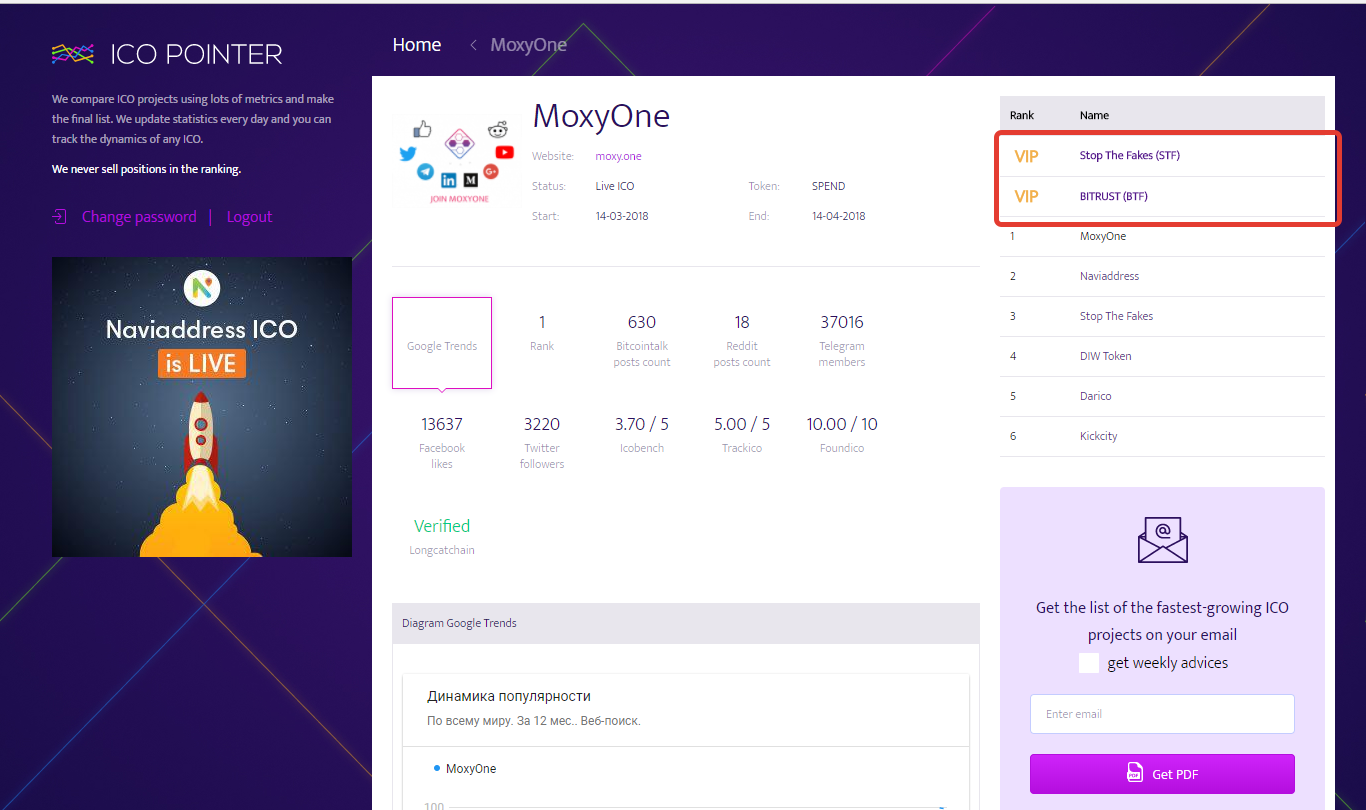
Task: Click the ICO POINTER site title text
Action: click(196, 54)
